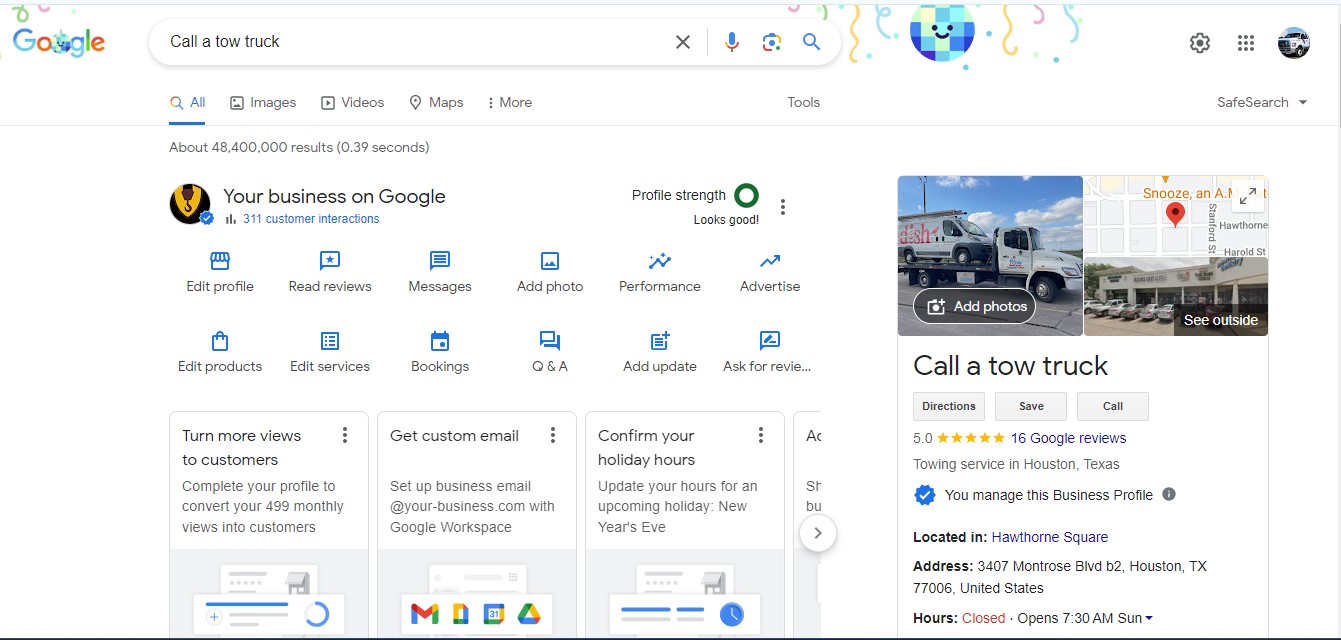
Task: Expand the SafeSearch dropdown
Action: [1303, 102]
